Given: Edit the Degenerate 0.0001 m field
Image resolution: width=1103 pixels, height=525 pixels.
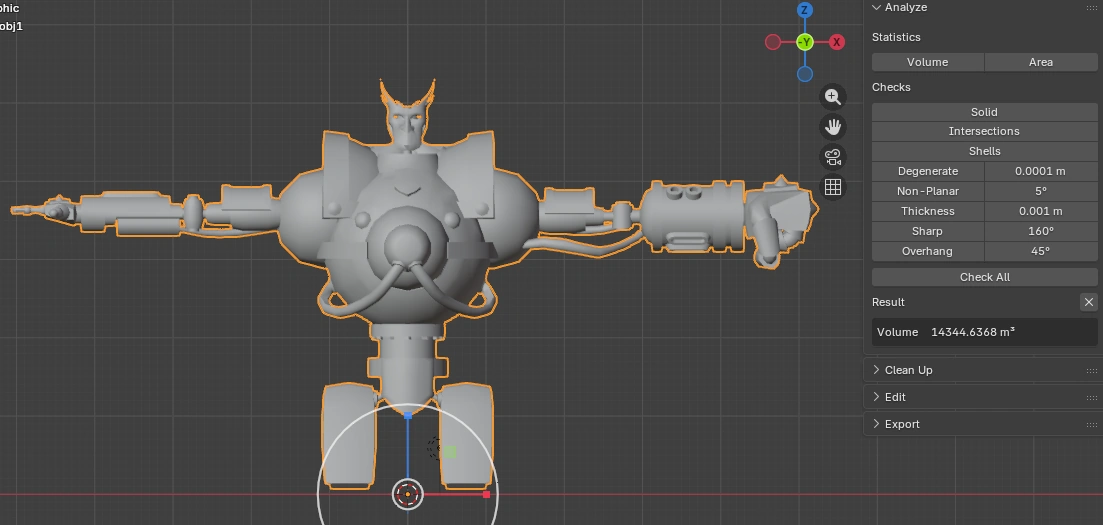Looking at the screenshot, I should 1040,171.
